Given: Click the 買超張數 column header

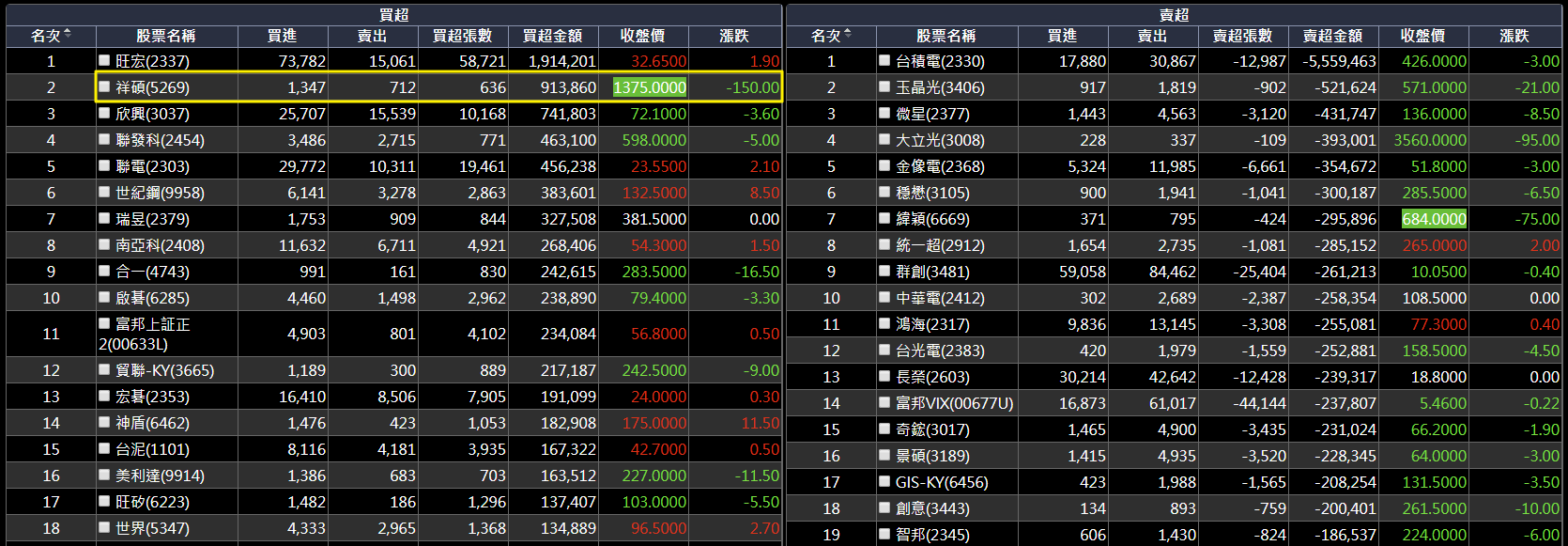Looking at the screenshot, I should (x=462, y=36).
